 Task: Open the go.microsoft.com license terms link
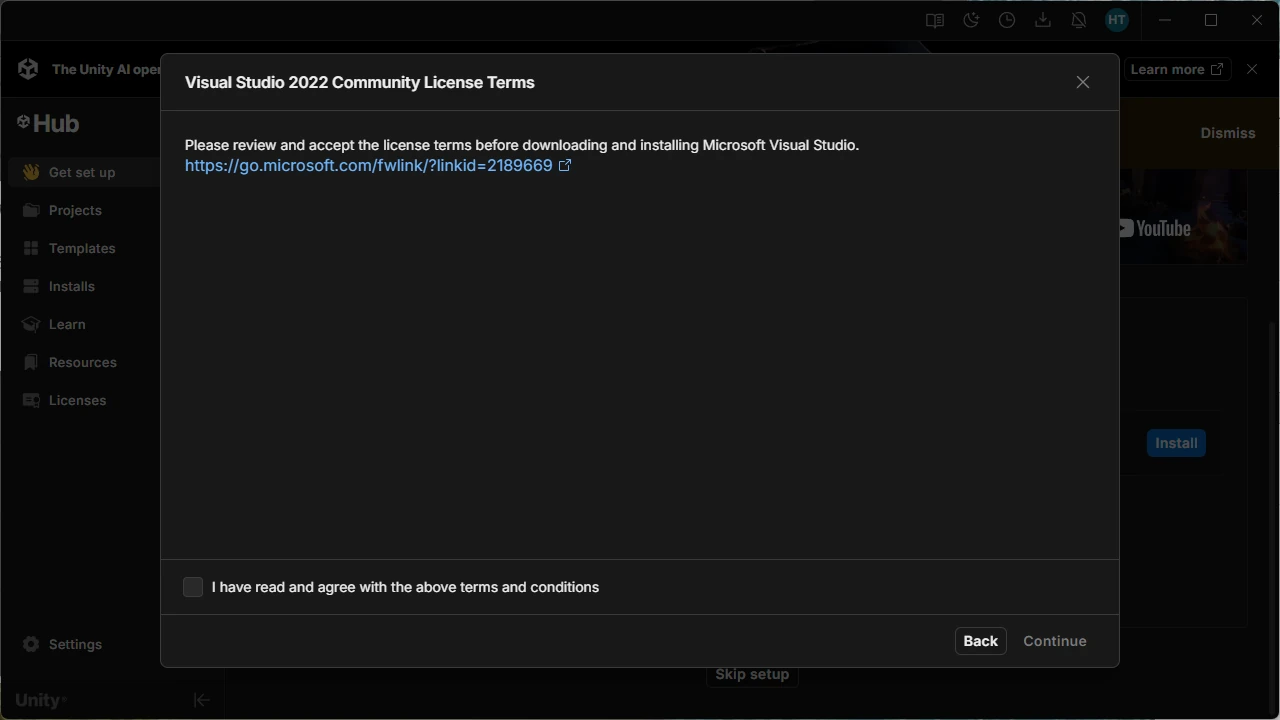coord(378,166)
